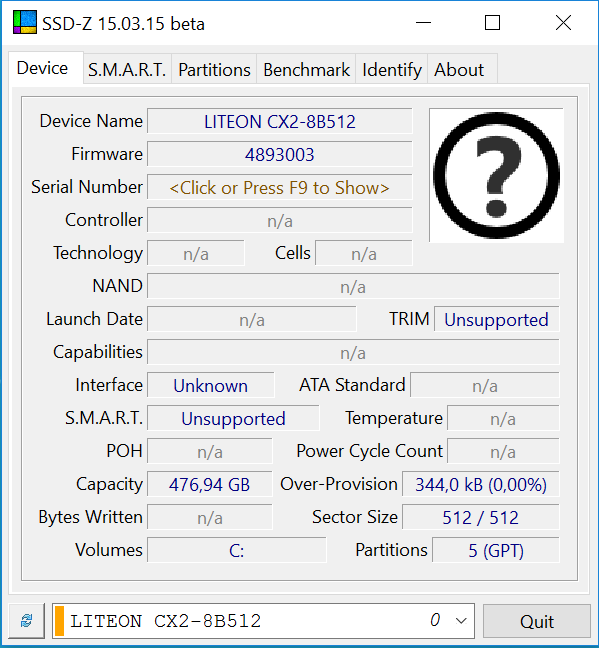Click the Capacity 476,94 GB field
The width and height of the screenshot is (599, 648).
[x=210, y=484]
